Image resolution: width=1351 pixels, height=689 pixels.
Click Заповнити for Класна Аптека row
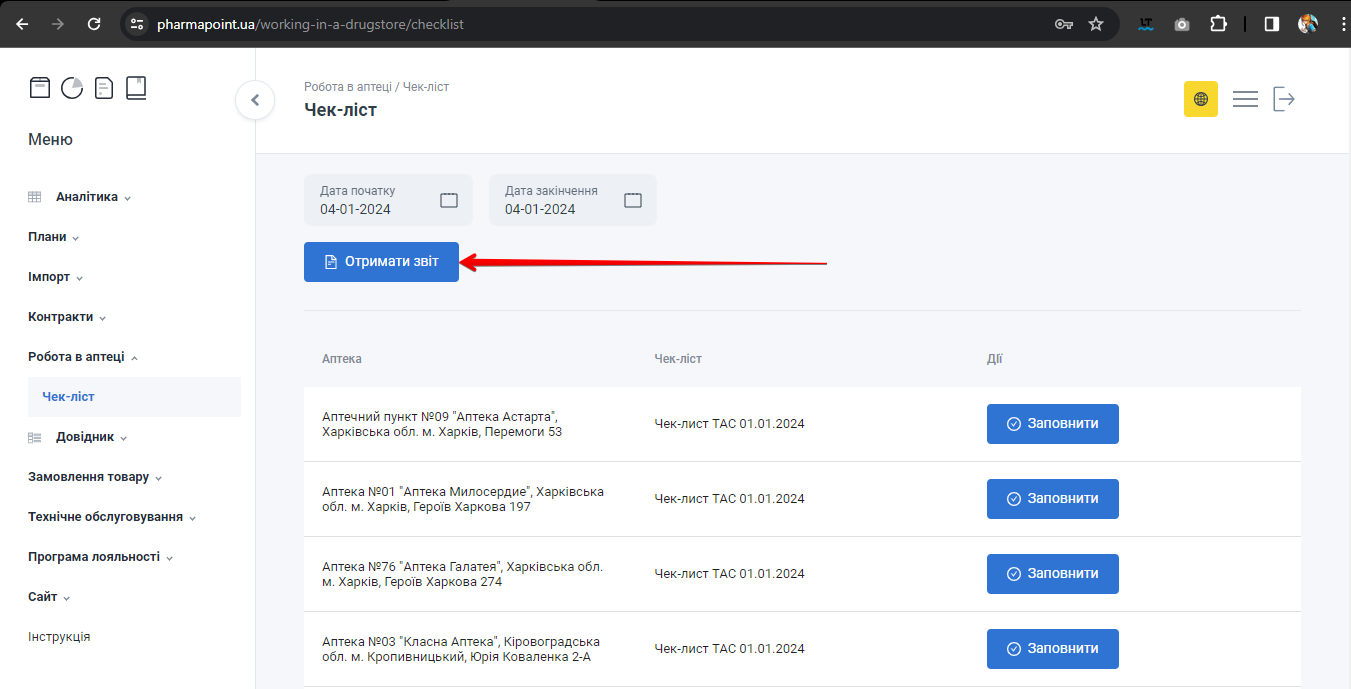click(1052, 649)
